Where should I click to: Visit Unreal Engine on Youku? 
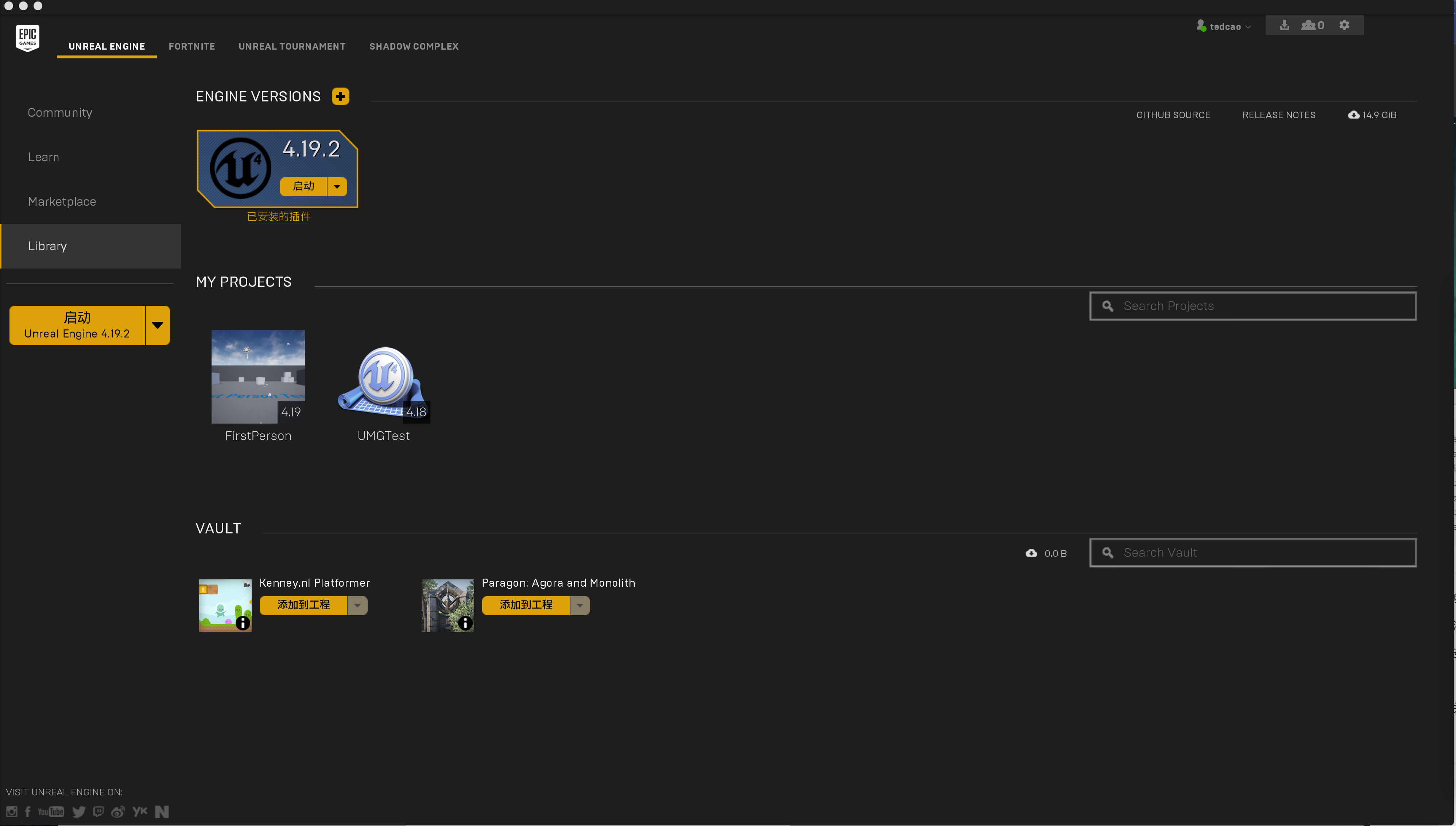pyautogui.click(x=140, y=811)
